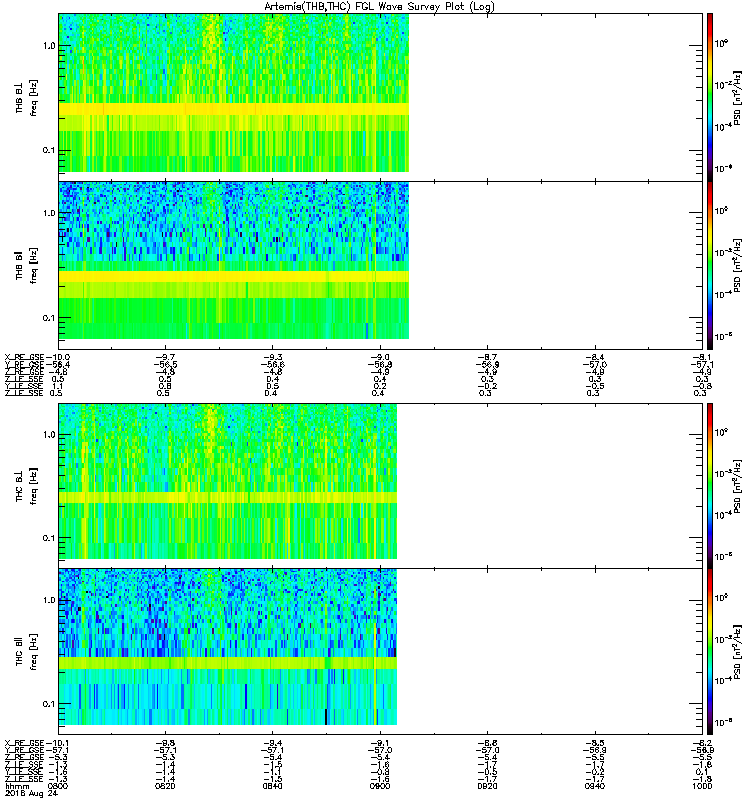The height and width of the screenshot is (800, 750).
Task: Click the -10.0 X_RE_GSE value under THB panels
Action: coord(58,358)
